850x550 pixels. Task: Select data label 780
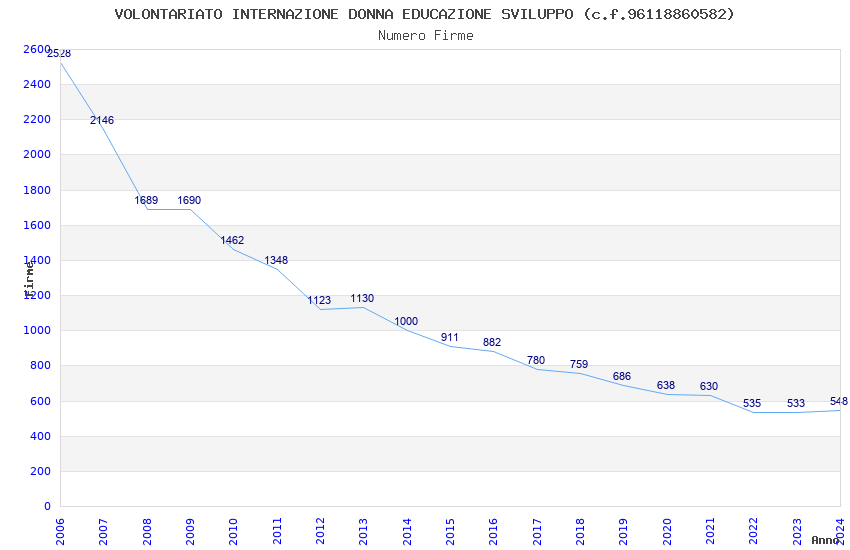click(x=536, y=360)
